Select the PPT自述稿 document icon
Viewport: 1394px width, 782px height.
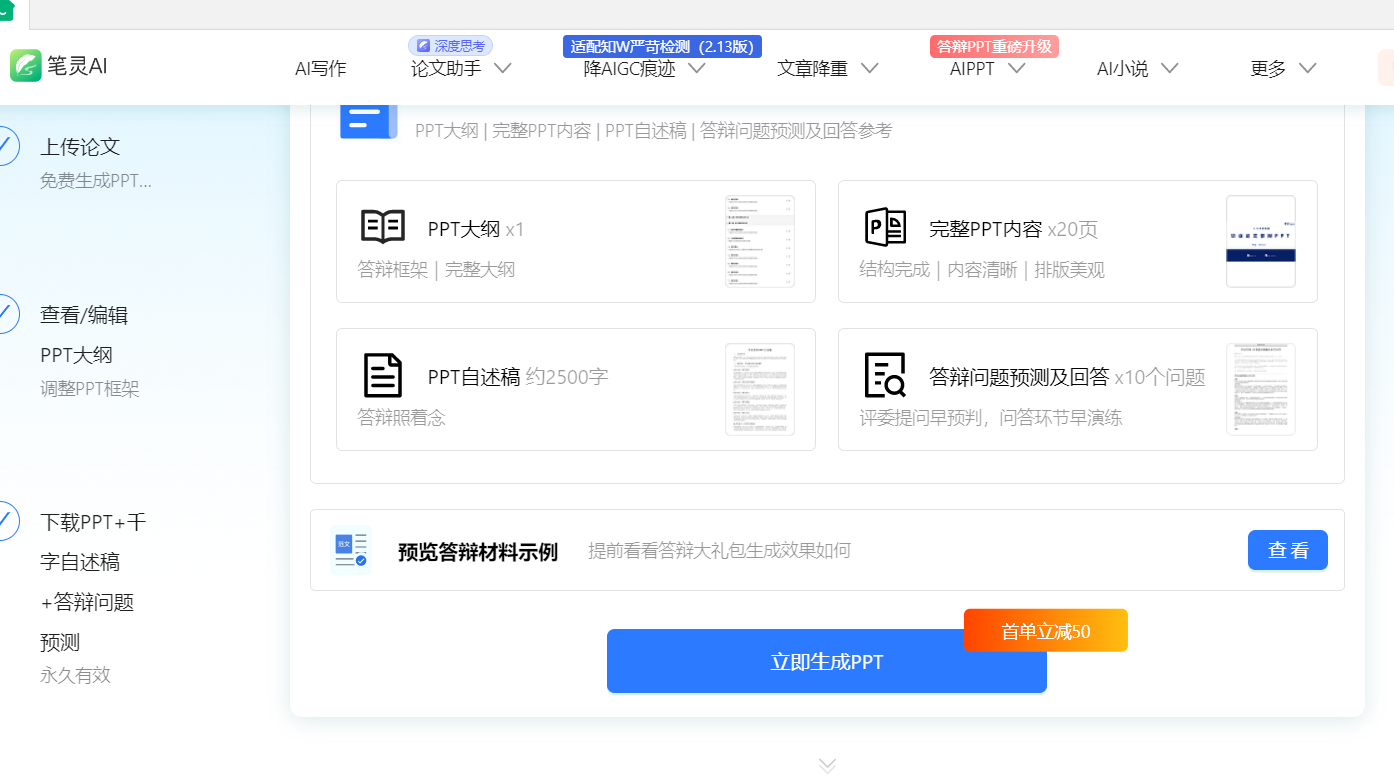382,375
